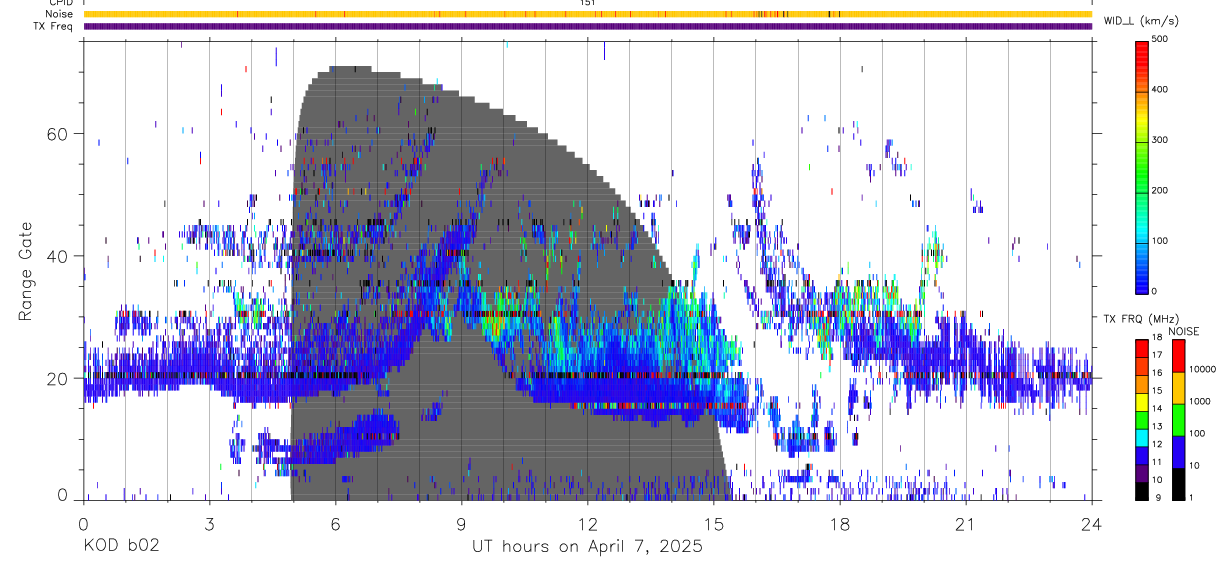
Task: Click the 12 hour tick on time axis
Action: pyautogui.click(x=588, y=523)
